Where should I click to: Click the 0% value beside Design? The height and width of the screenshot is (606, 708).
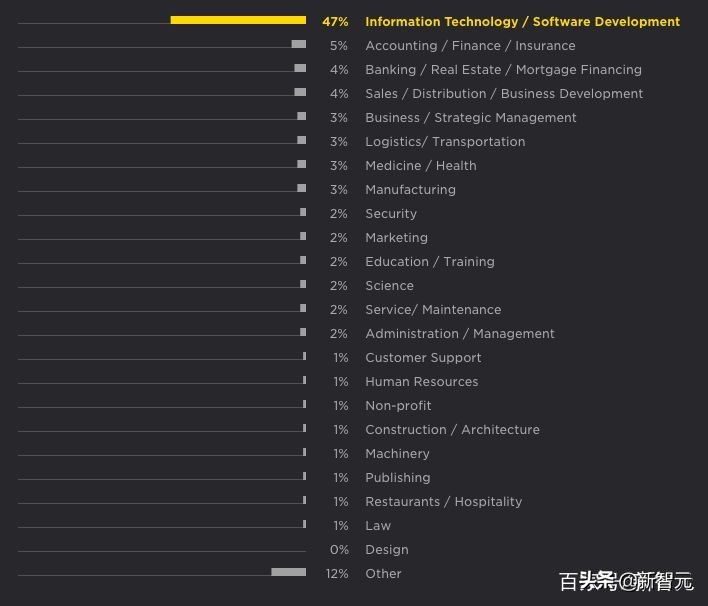tap(339, 550)
